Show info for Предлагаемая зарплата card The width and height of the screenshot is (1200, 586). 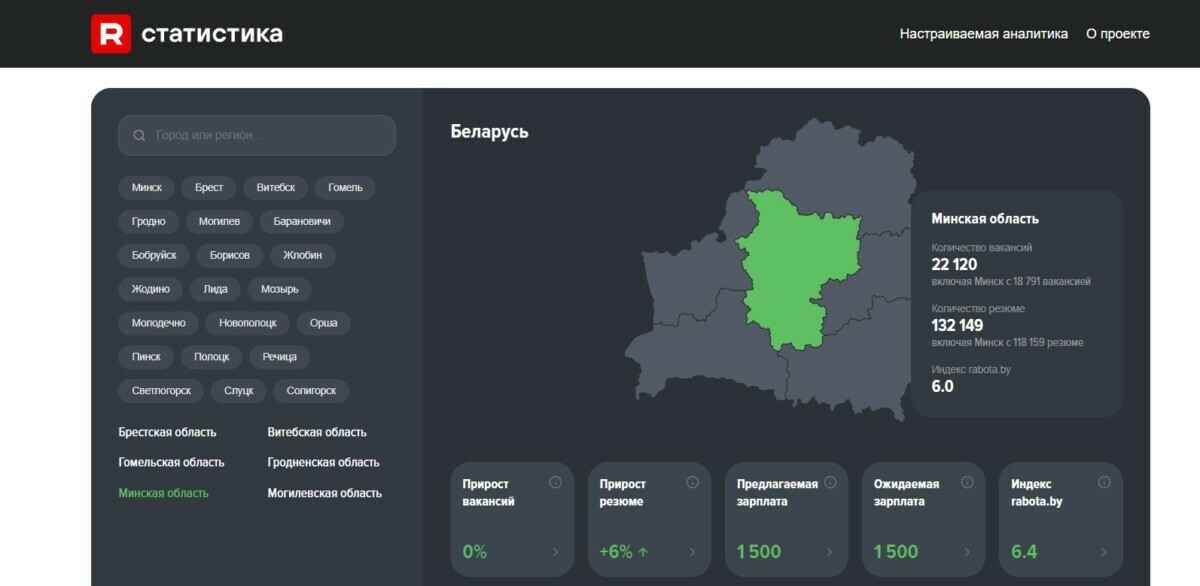pos(829,482)
